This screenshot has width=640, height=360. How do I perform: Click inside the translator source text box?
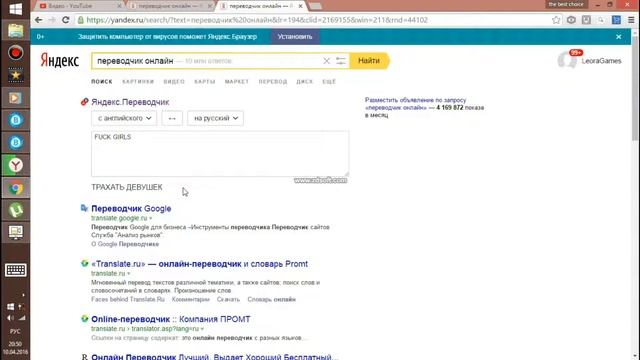[220, 154]
